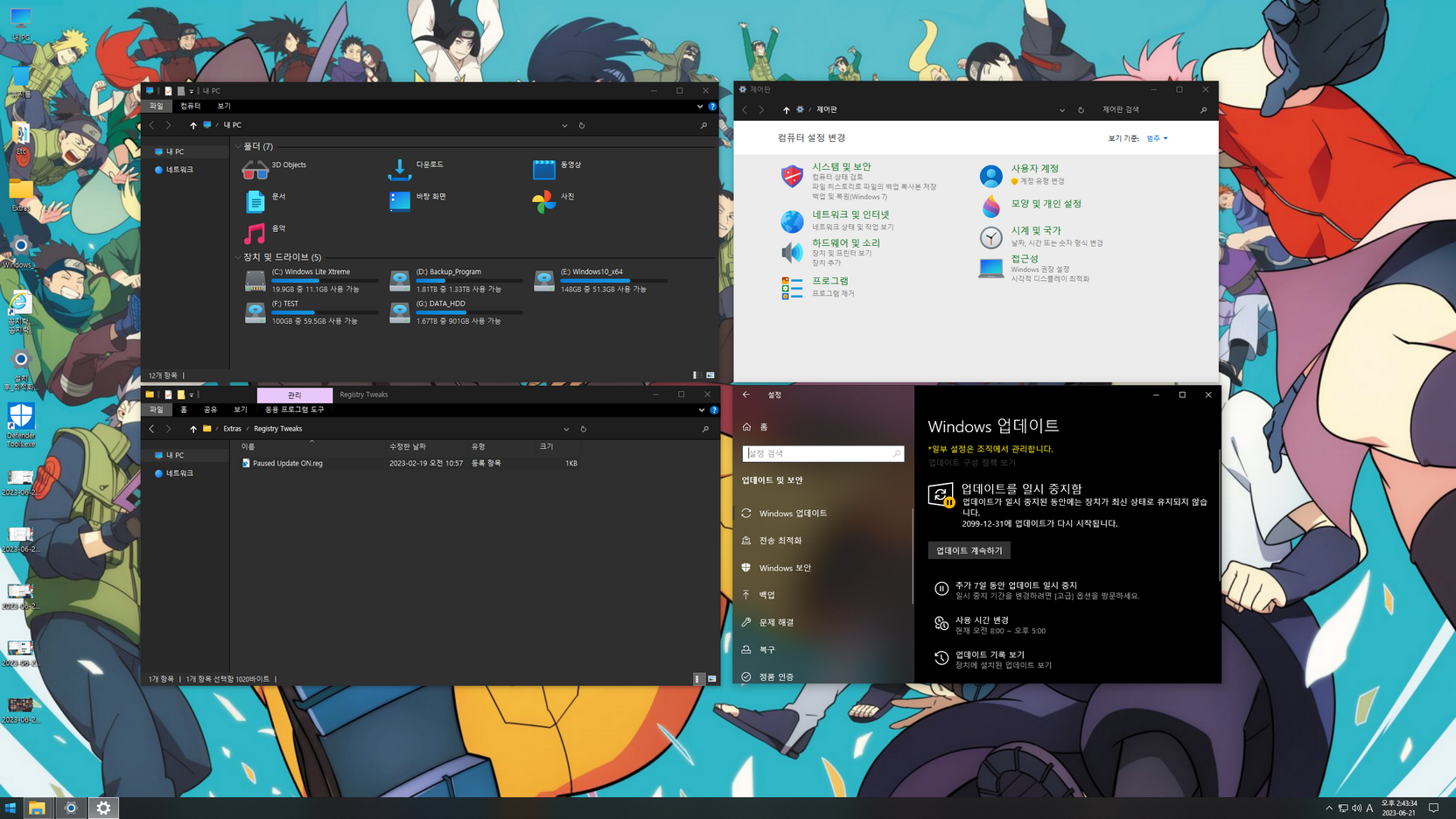Open the 바탕 화면 folder icon
The image size is (1456, 819).
coord(400,201)
